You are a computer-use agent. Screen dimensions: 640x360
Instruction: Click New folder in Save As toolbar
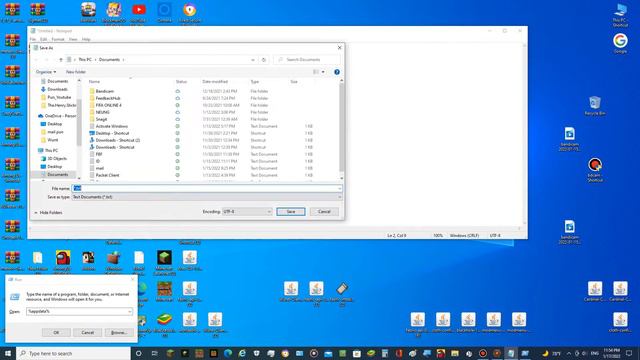coord(76,72)
